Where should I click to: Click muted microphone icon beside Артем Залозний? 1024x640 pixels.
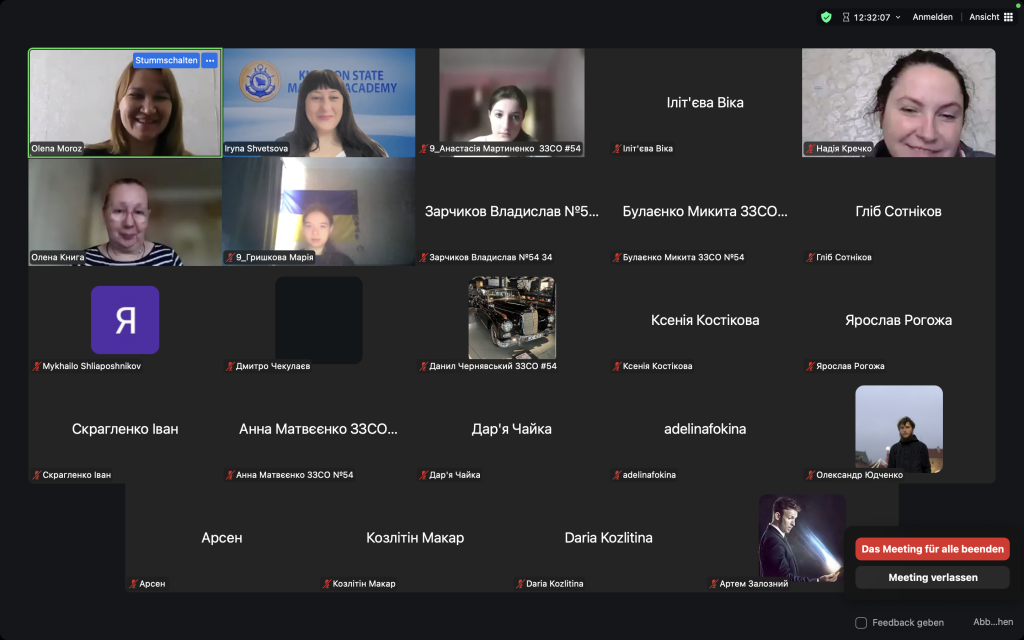tap(713, 584)
